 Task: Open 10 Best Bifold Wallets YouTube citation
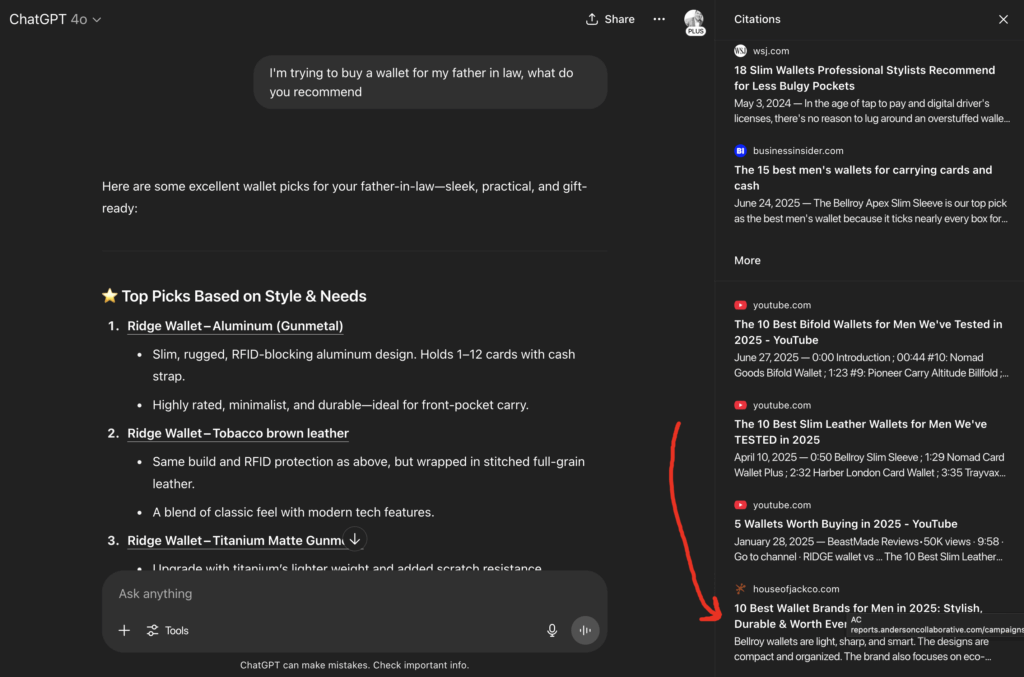pyautogui.click(x=868, y=332)
